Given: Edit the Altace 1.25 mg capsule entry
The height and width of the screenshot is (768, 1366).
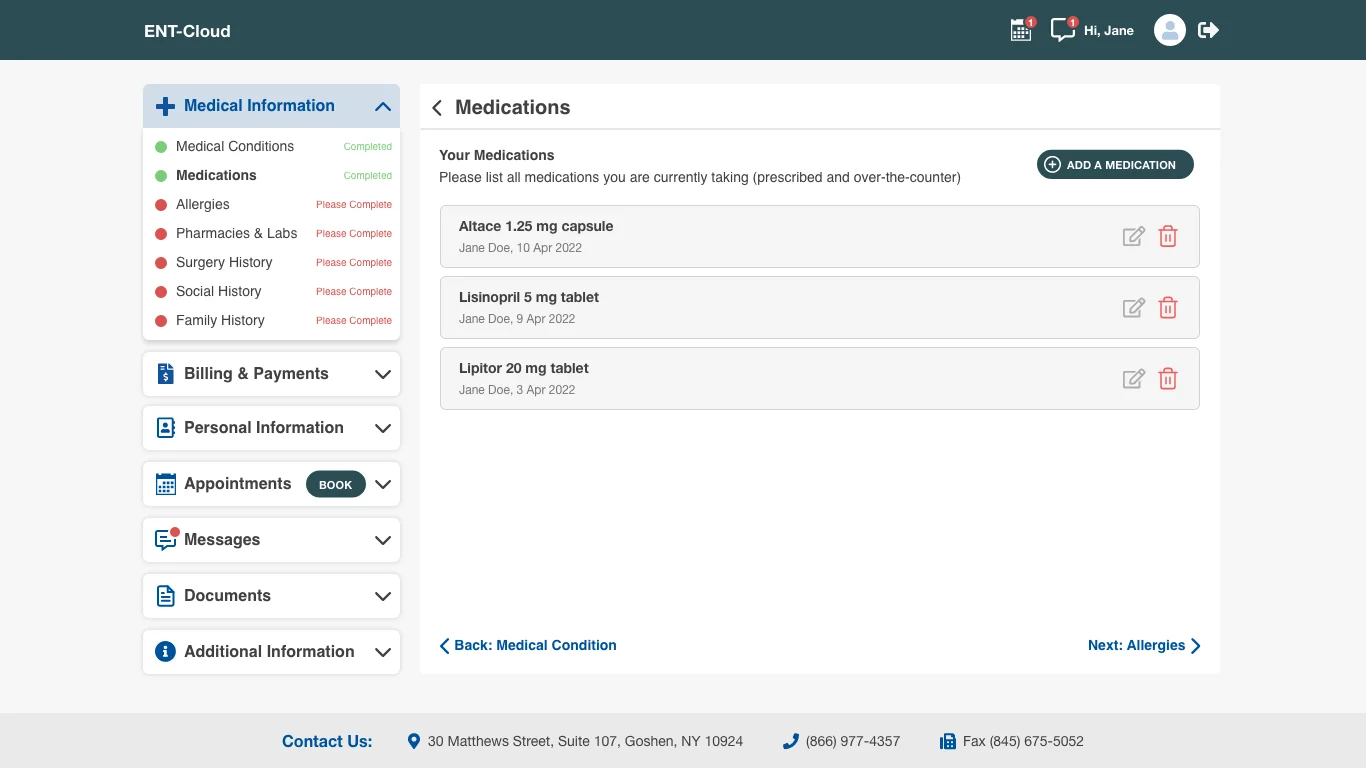Looking at the screenshot, I should [x=1133, y=237].
